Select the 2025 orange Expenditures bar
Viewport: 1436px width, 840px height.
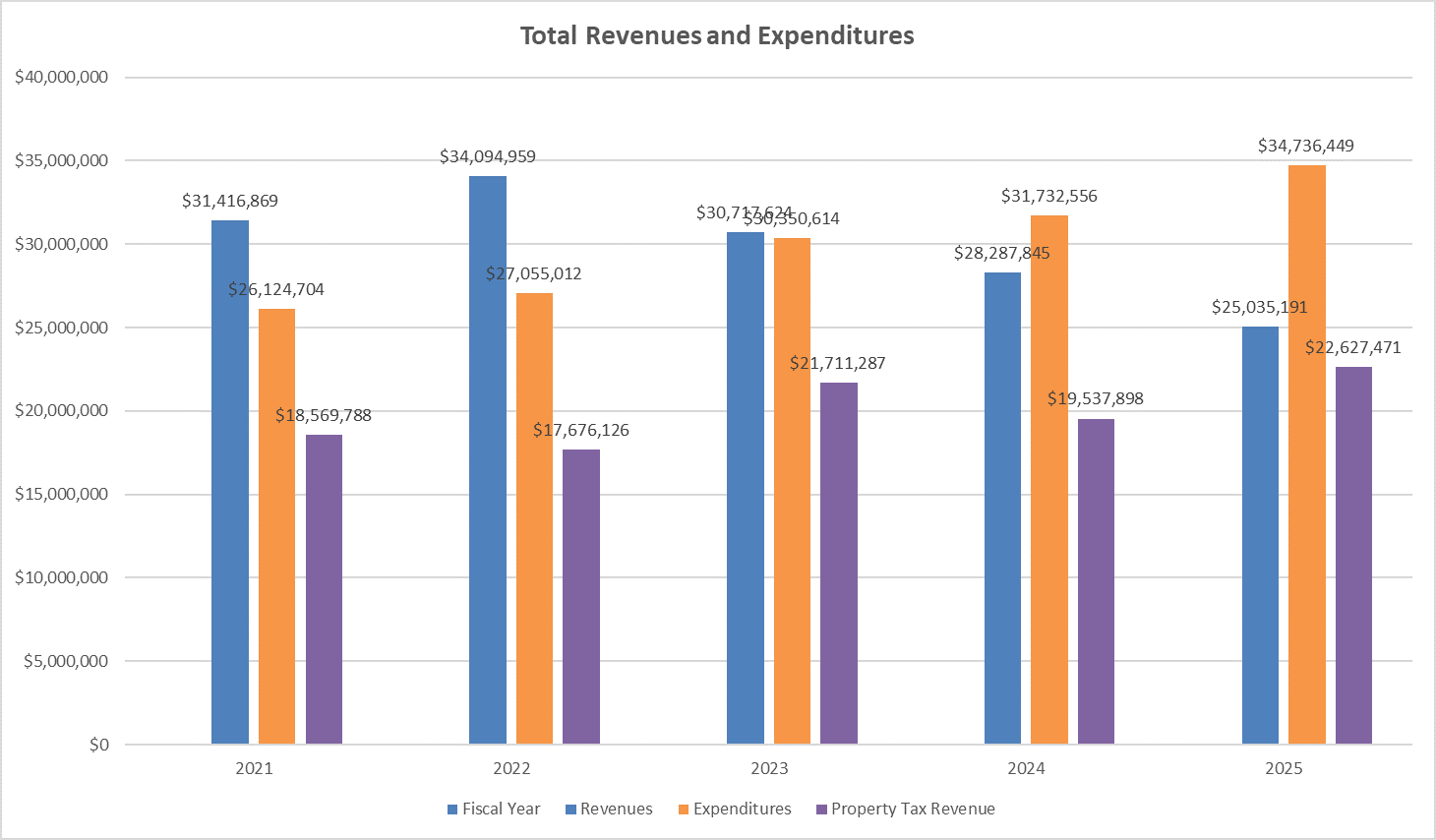pos(1307,454)
